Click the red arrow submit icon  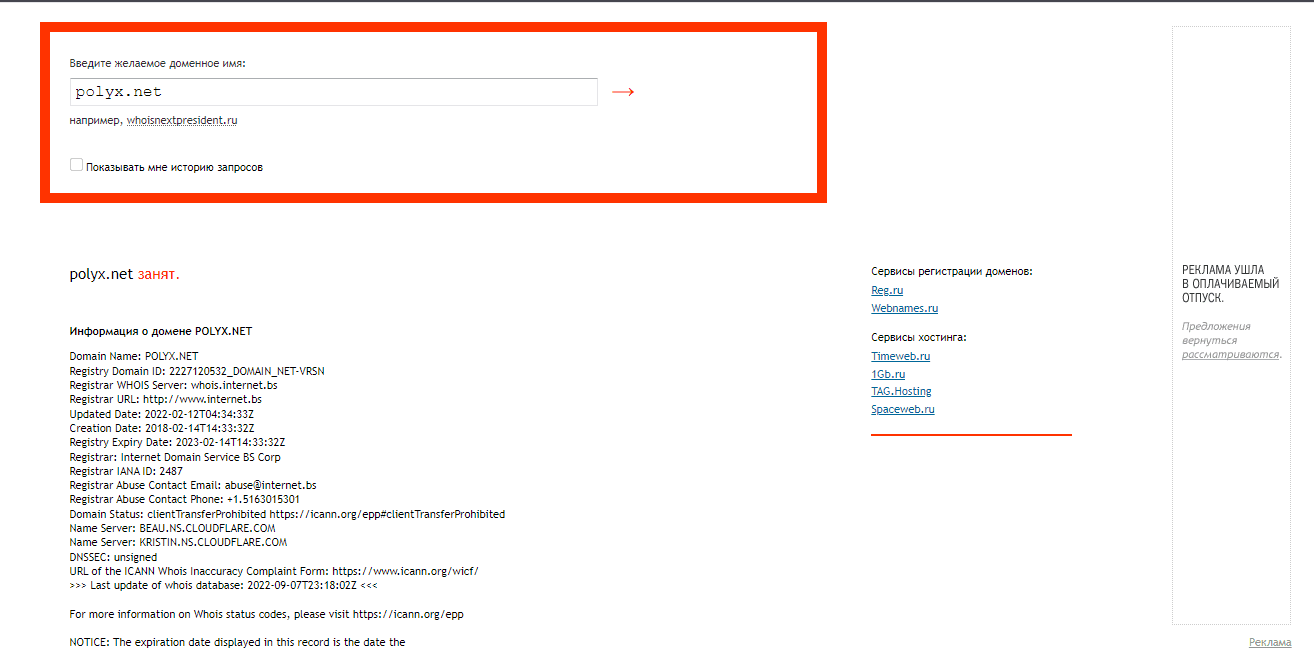[623, 92]
